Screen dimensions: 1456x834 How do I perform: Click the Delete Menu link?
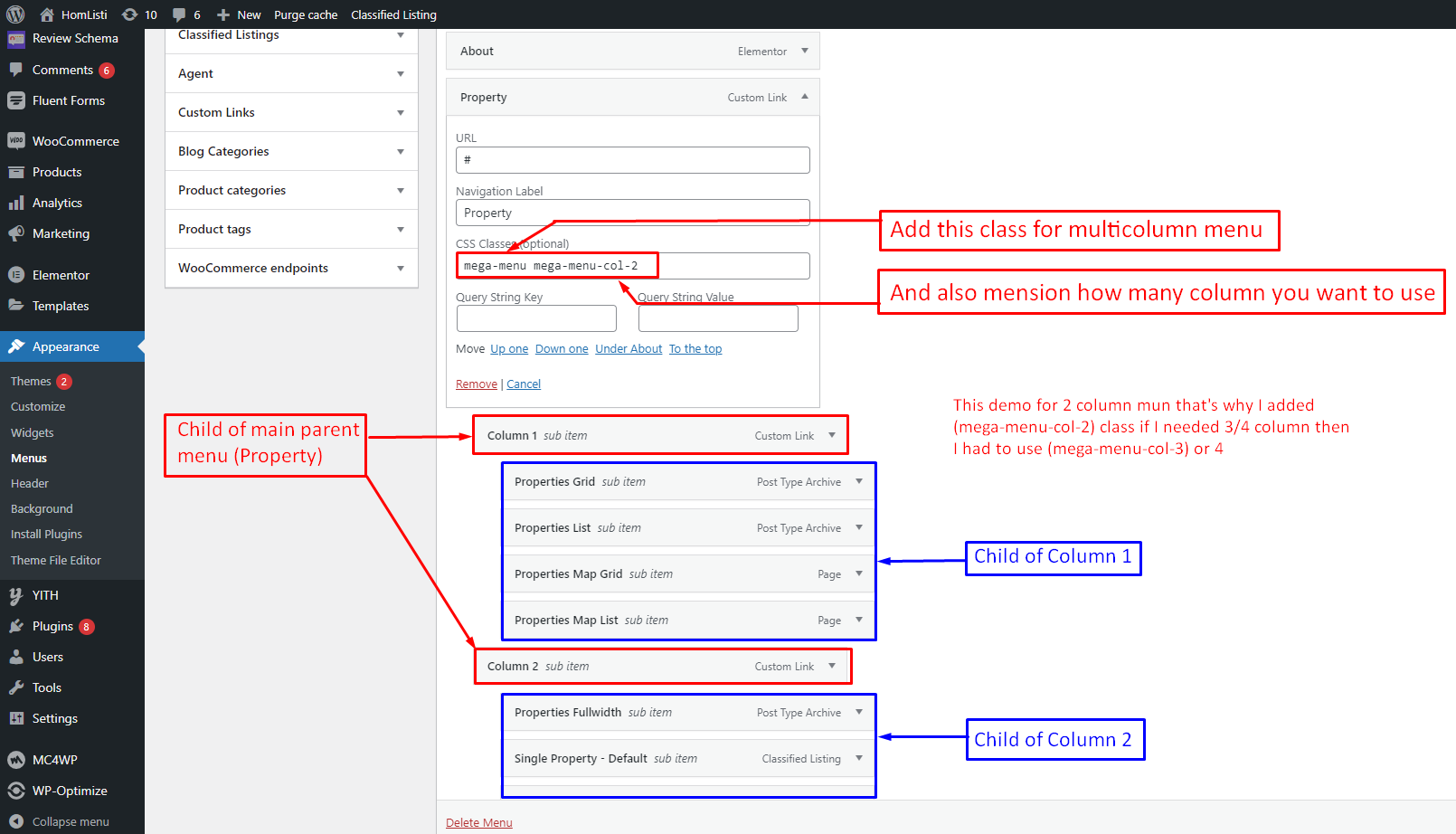479,823
